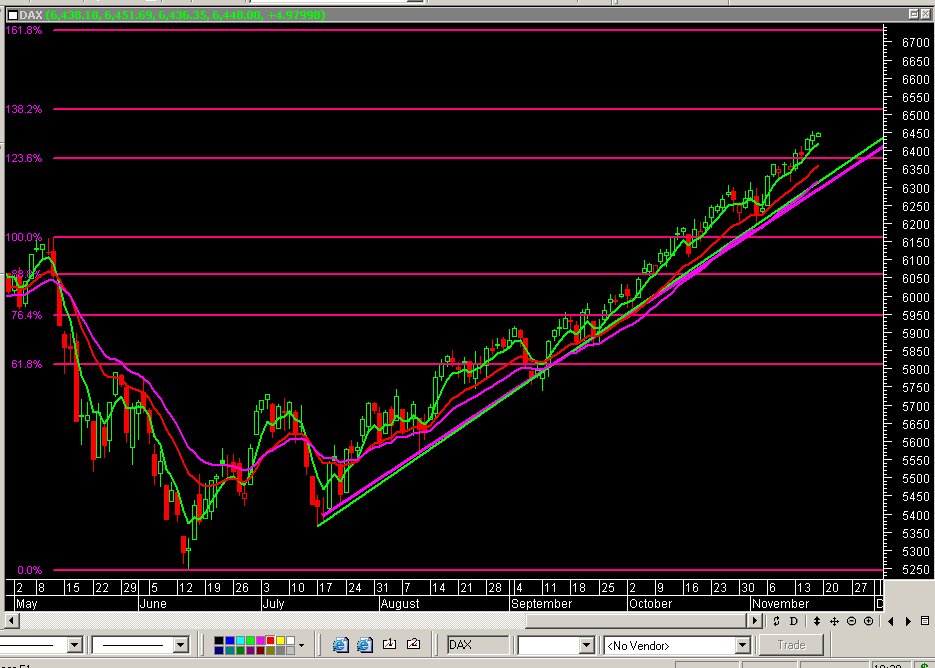Image resolution: width=935 pixels, height=668 pixels.
Task: Pick the white color swatch
Action: pyautogui.click(x=290, y=641)
